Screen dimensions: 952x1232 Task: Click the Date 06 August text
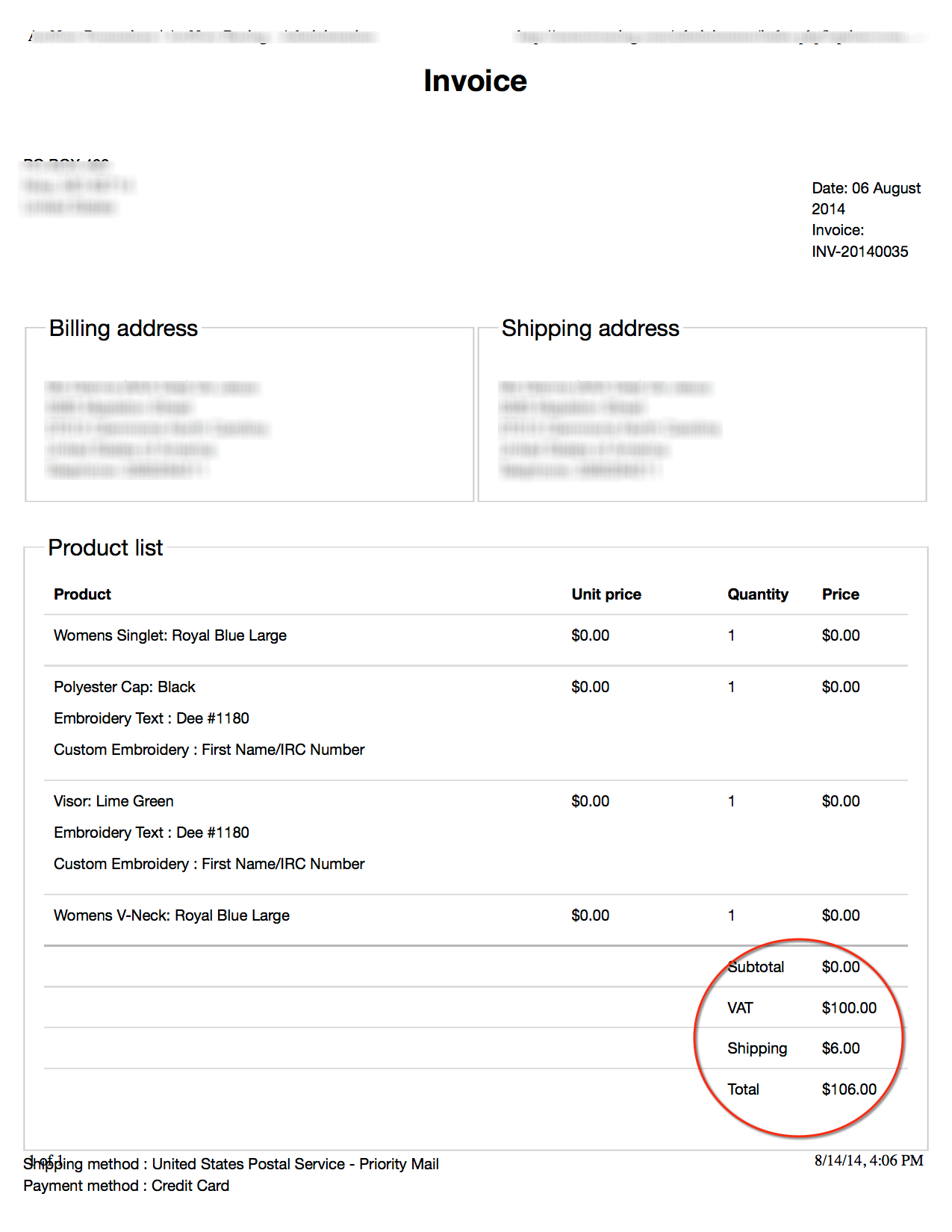pyautogui.click(x=865, y=188)
